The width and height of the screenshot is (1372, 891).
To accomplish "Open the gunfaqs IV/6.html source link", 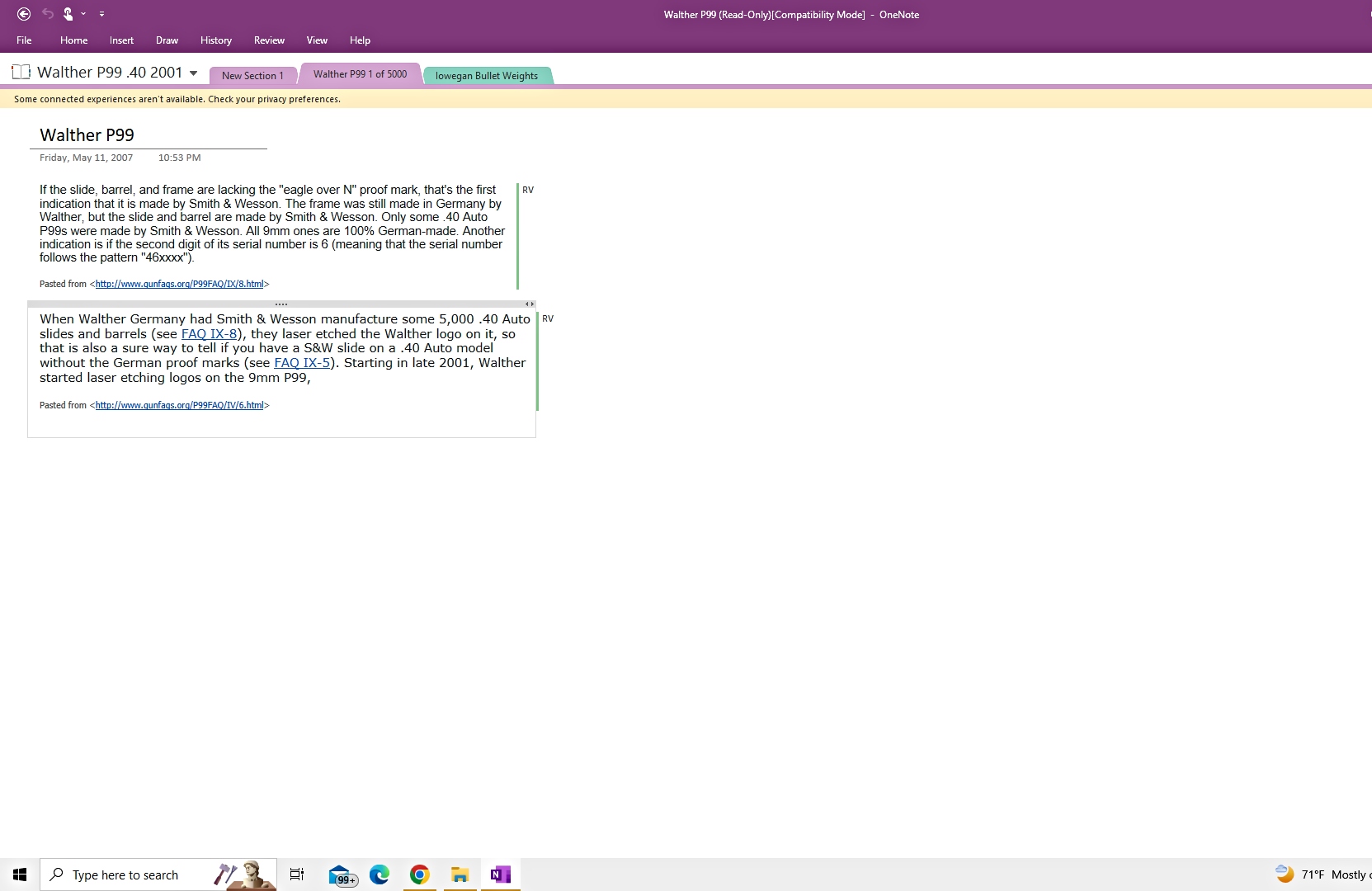I will 179,405.
